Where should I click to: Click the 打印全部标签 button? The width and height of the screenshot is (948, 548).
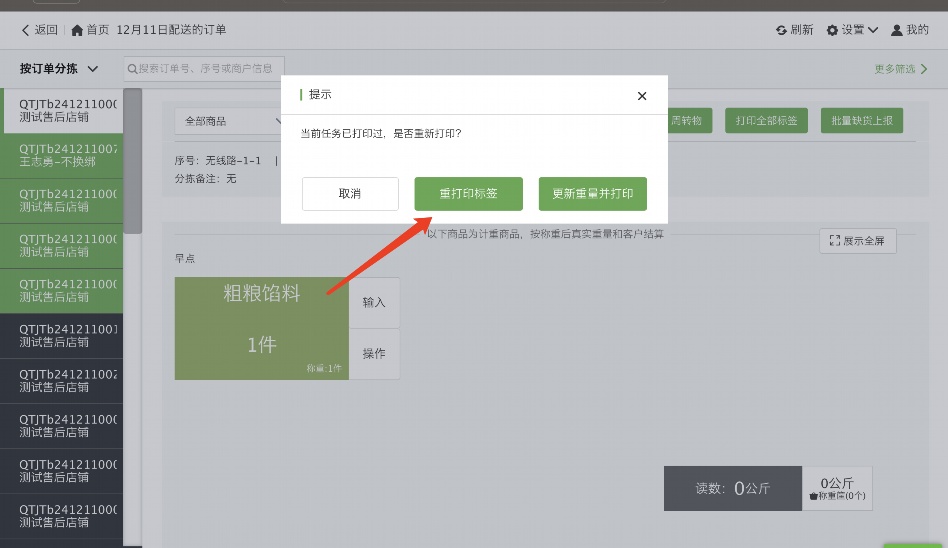766,121
